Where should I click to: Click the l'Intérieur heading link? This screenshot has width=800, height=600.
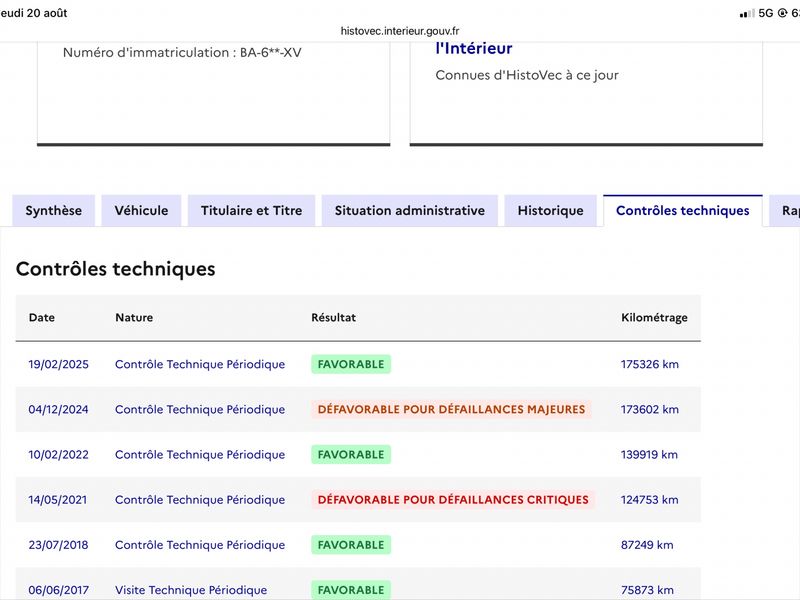point(473,48)
